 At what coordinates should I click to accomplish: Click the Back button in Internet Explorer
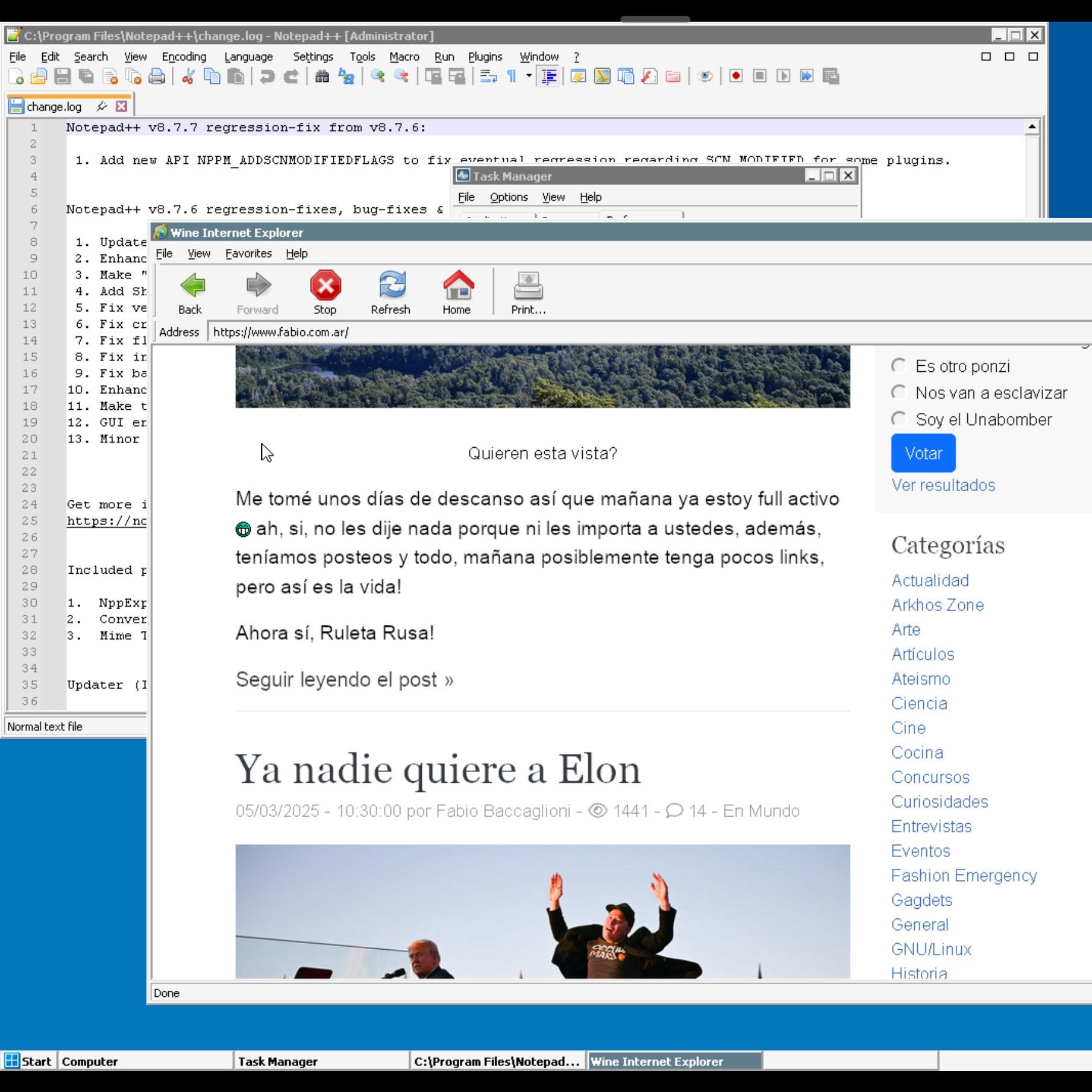190,293
